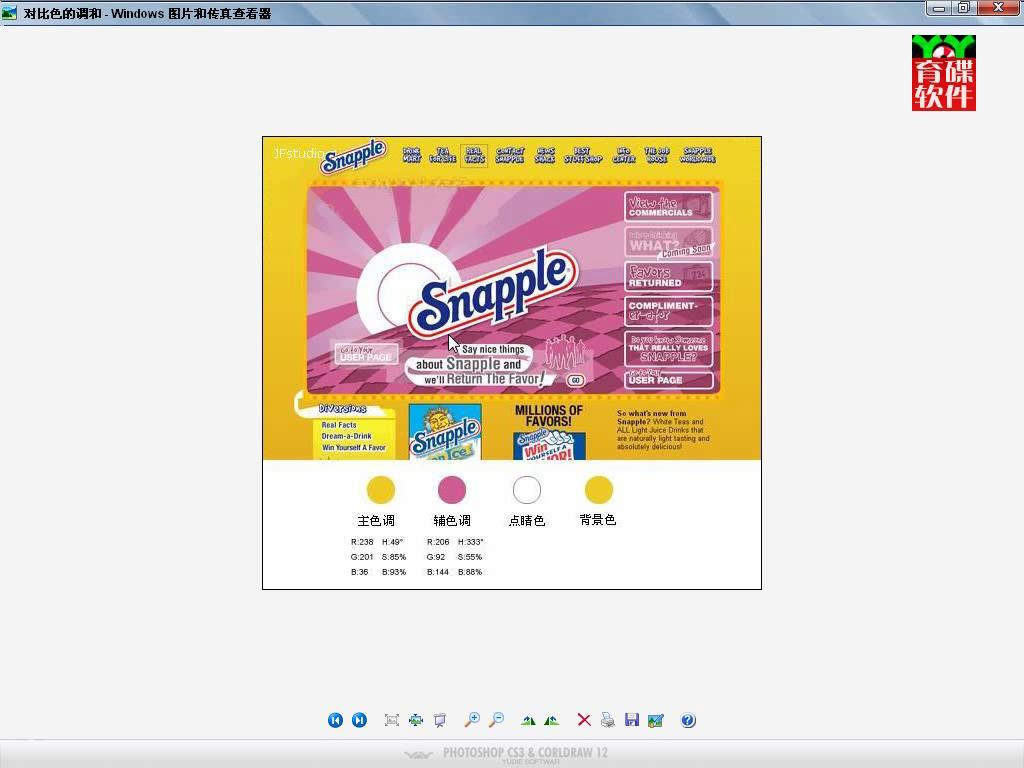This screenshot has width=1024, height=768.
Task: Zoom out with the minus magnifier
Action: click(496, 720)
